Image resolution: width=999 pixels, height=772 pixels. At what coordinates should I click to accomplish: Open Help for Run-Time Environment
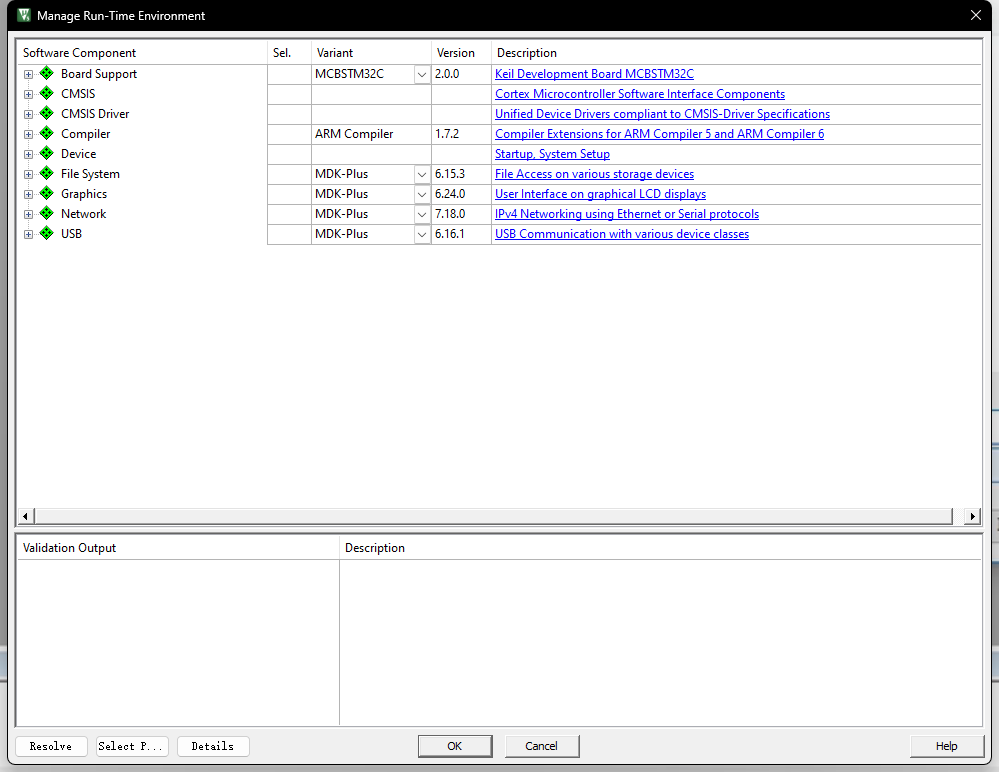click(x=947, y=746)
